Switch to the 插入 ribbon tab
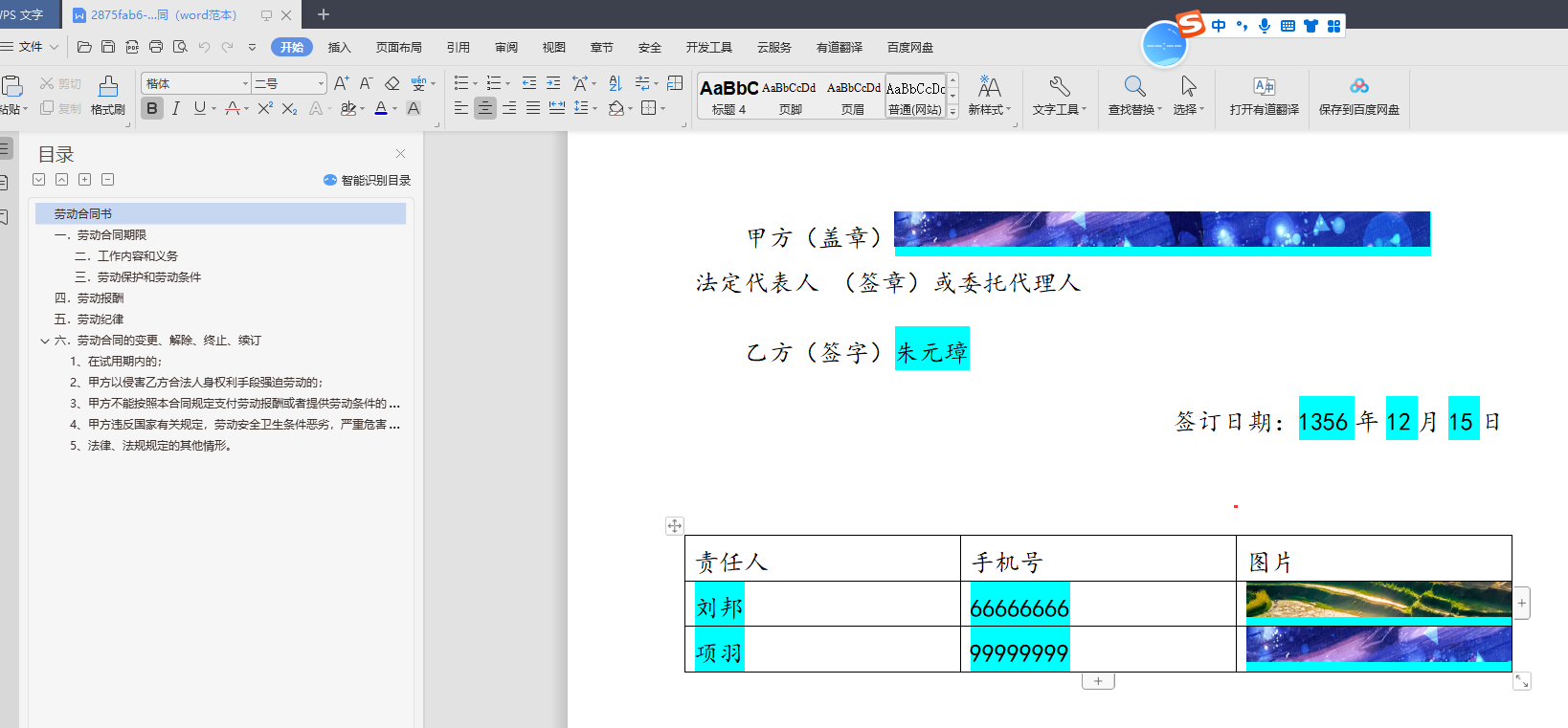This screenshot has width=1568, height=728. pyautogui.click(x=339, y=47)
